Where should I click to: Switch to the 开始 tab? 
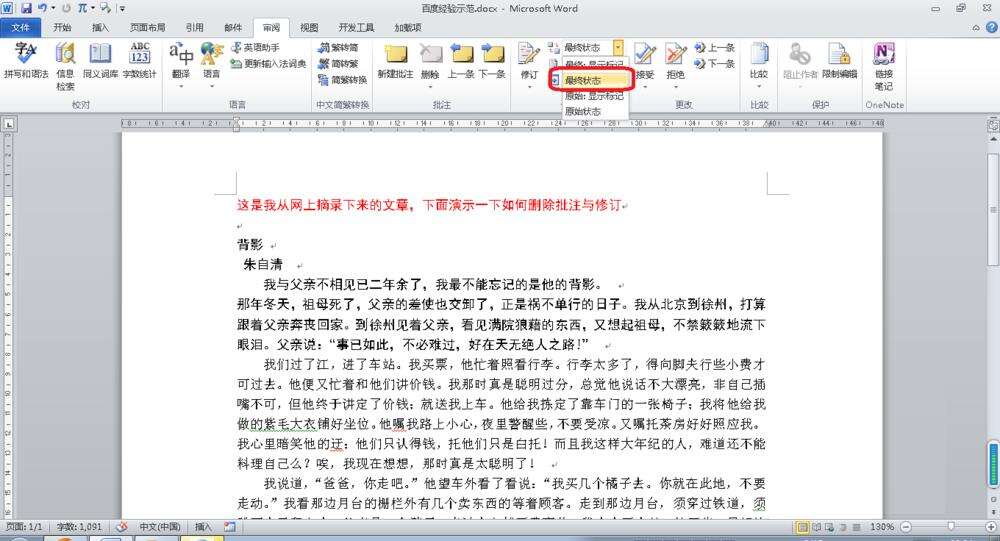tap(62, 27)
